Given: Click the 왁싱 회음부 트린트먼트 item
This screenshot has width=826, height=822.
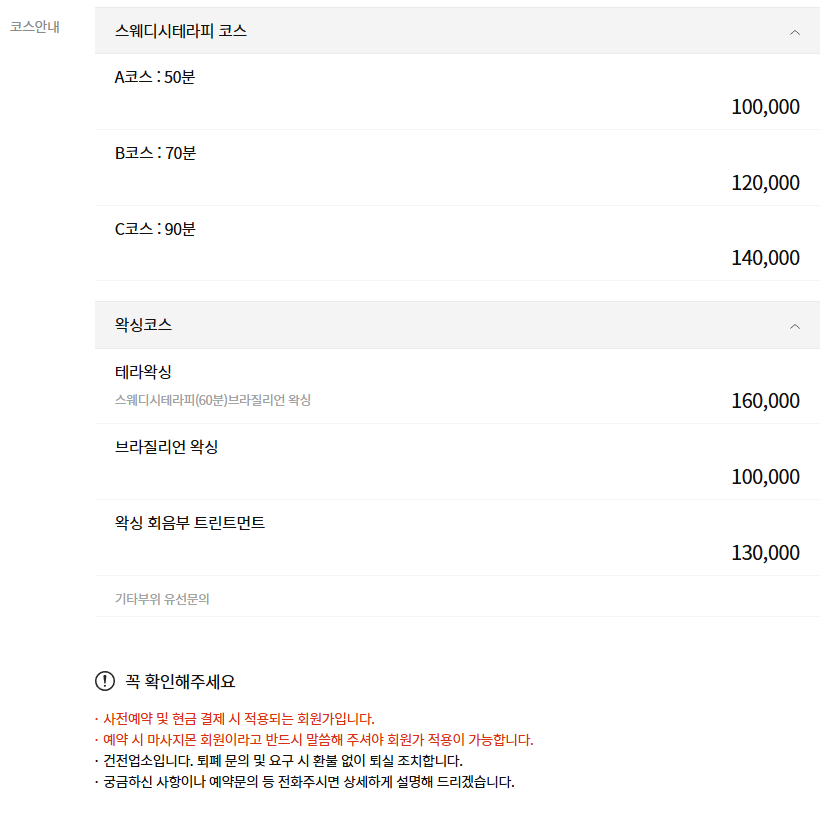Looking at the screenshot, I should click(187, 521).
